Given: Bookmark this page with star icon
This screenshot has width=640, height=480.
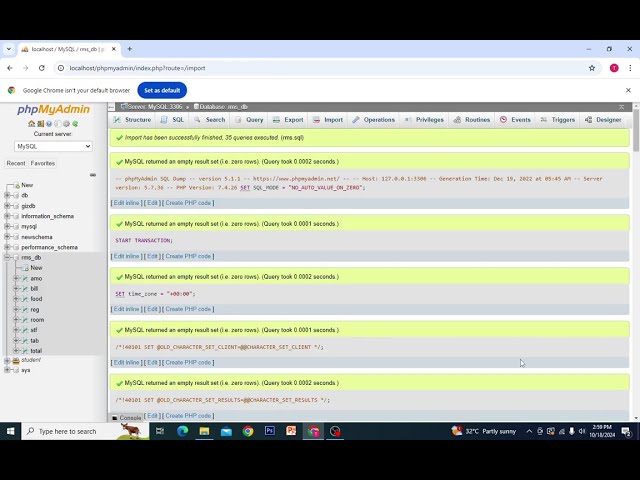Looking at the screenshot, I should [592, 68].
